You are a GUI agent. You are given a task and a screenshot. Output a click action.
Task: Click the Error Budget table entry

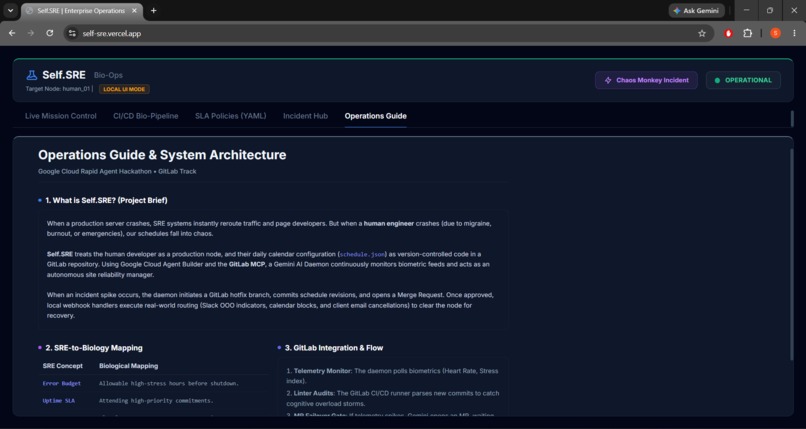click(62, 383)
